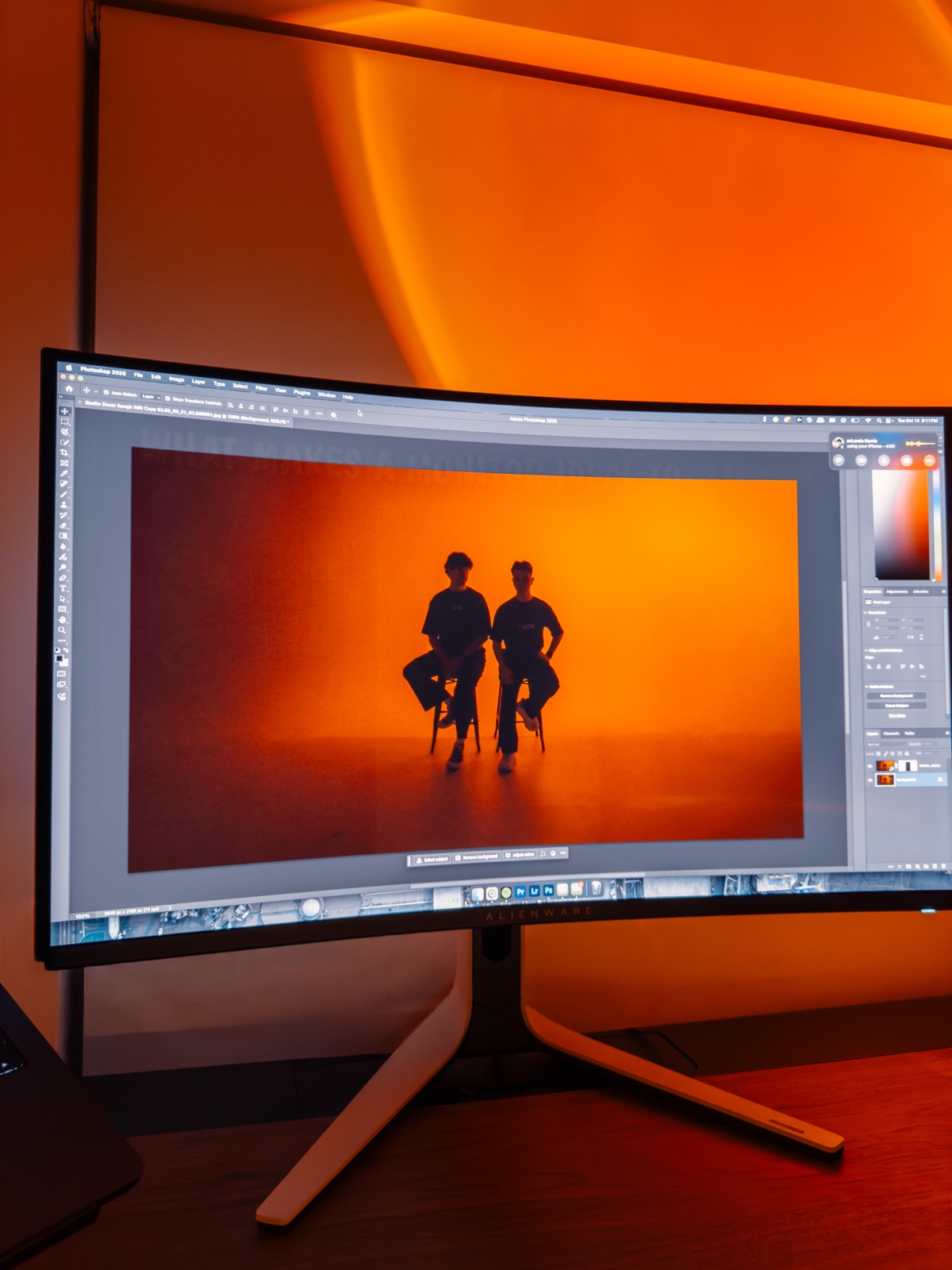Viewport: 952px width, 1270px height.
Task: Open Wi-Fi status in the menu bar
Action: click(x=868, y=421)
